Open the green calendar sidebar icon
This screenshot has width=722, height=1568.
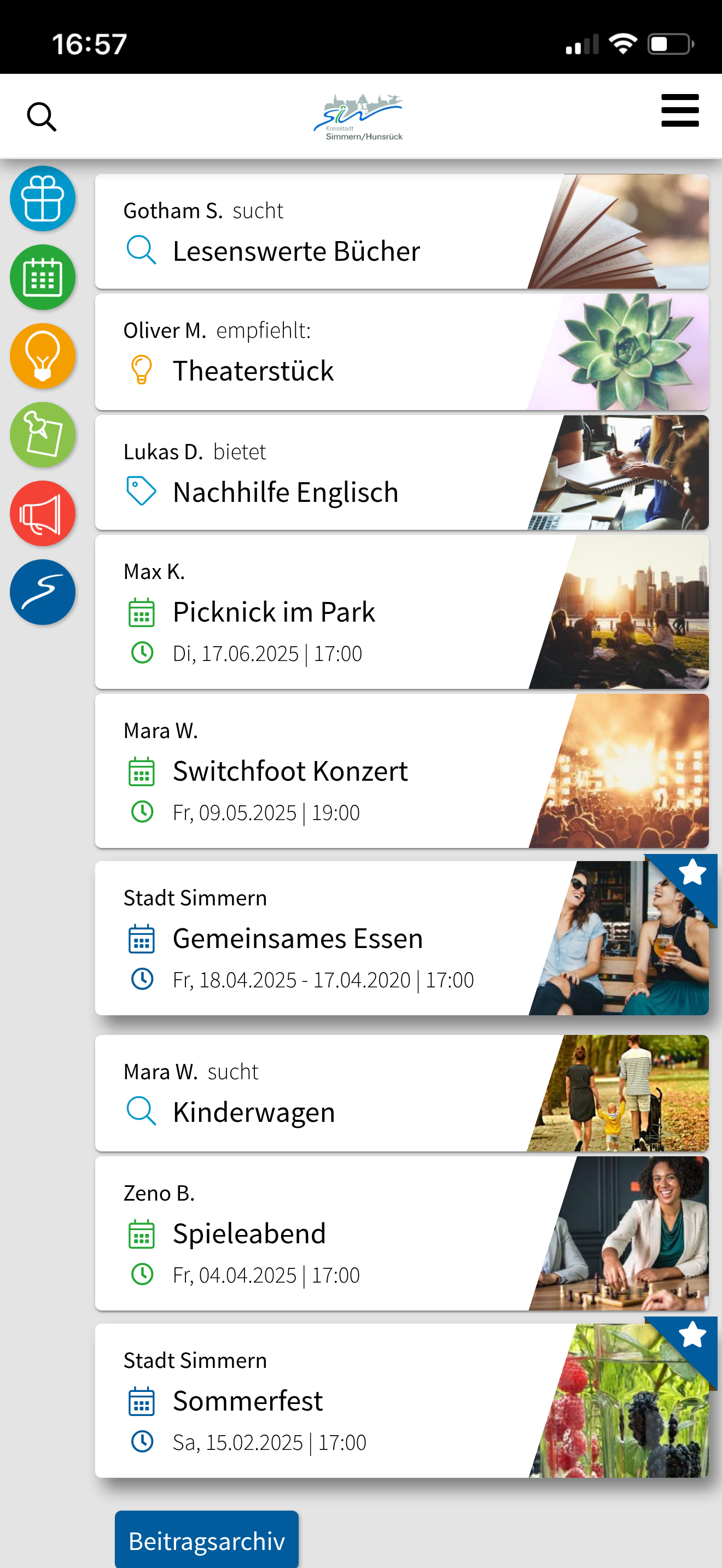point(43,277)
